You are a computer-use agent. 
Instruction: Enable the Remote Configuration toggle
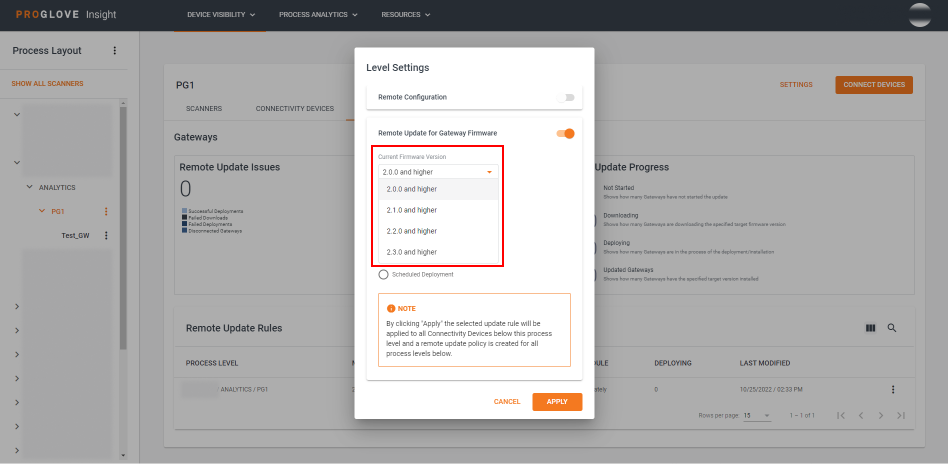568,97
